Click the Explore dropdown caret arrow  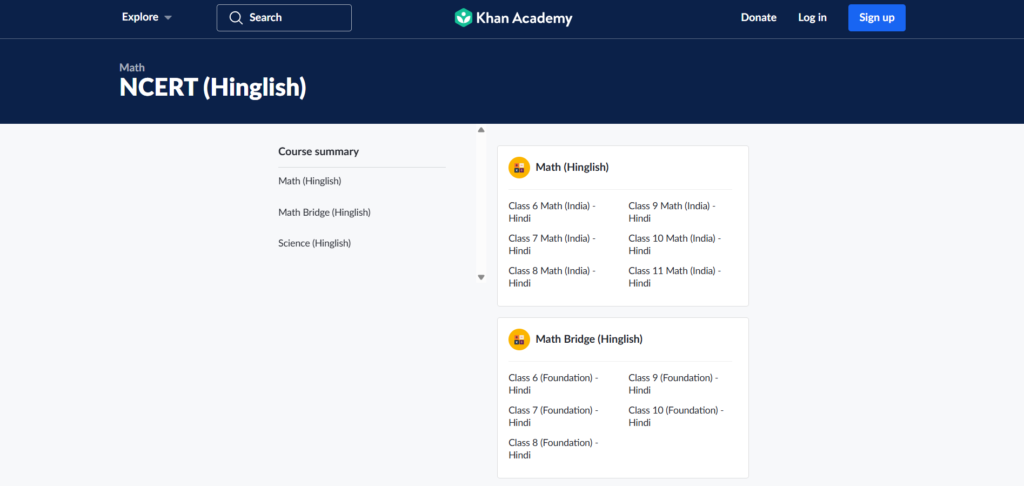coord(167,18)
